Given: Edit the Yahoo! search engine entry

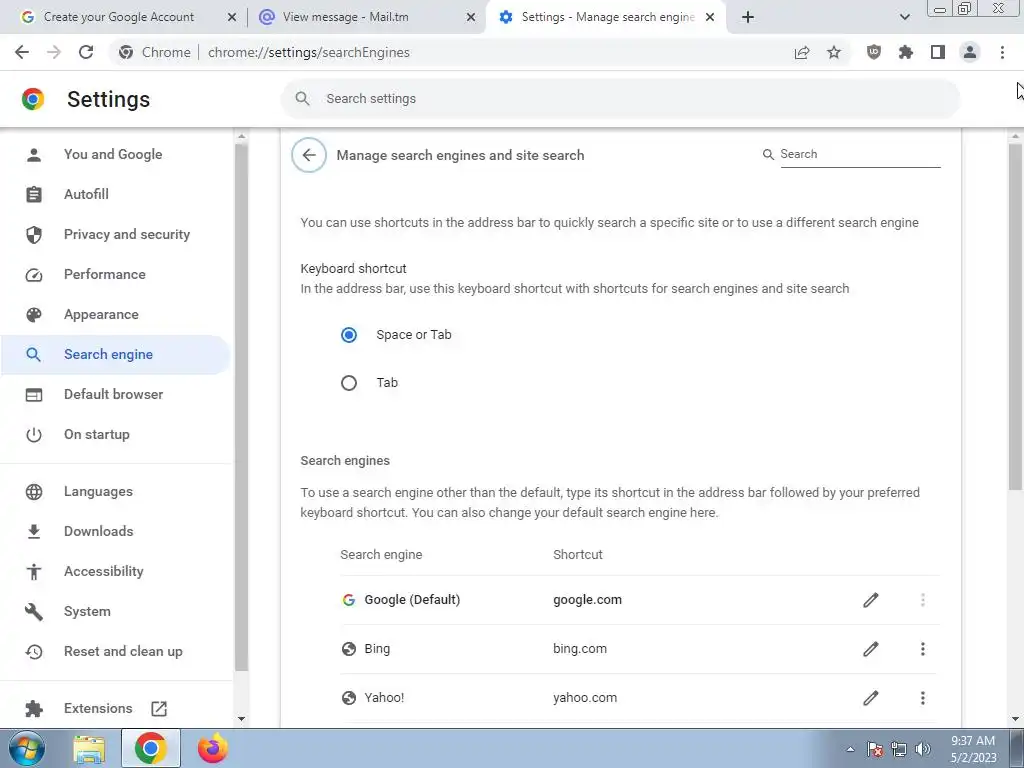Looking at the screenshot, I should tap(871, 697).
